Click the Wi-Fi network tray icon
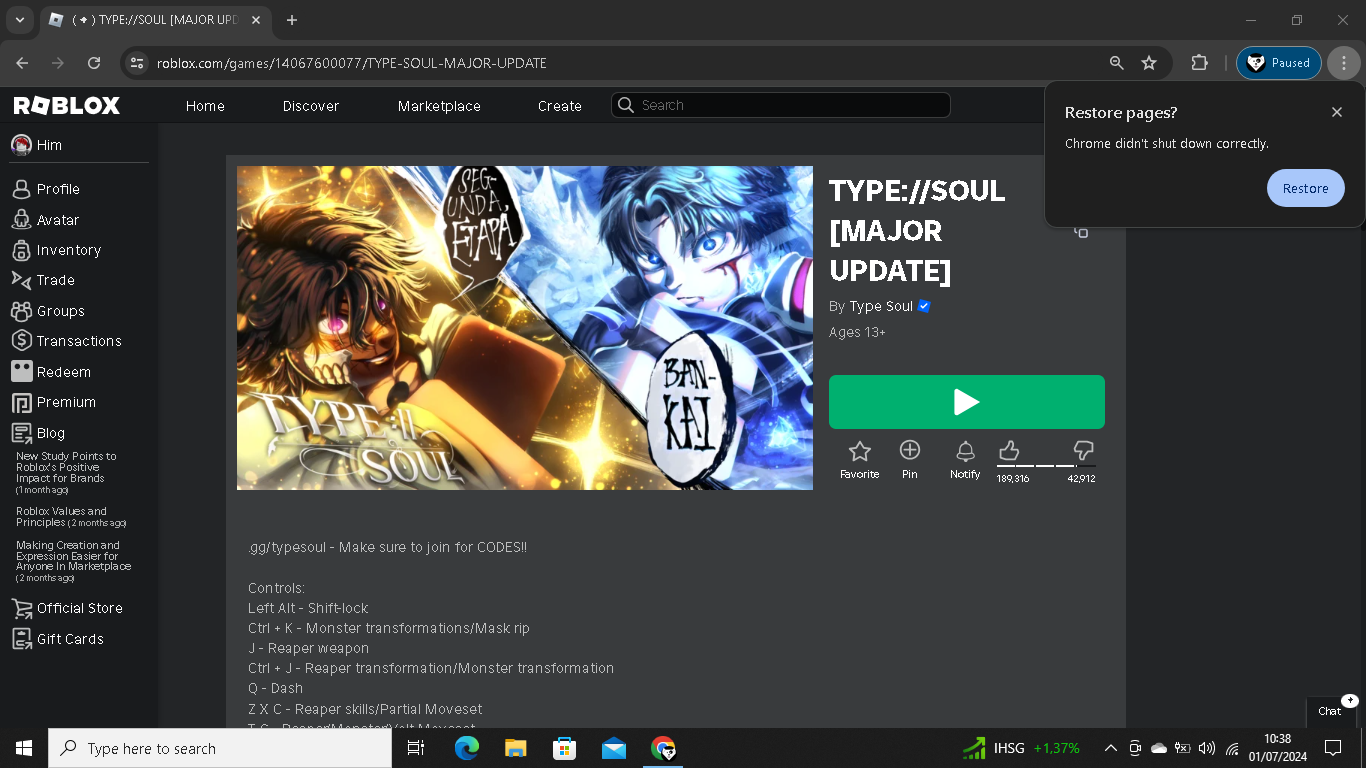This screenshot has height=768, width=1366. pyautogui.click(x=1232, y=748)
